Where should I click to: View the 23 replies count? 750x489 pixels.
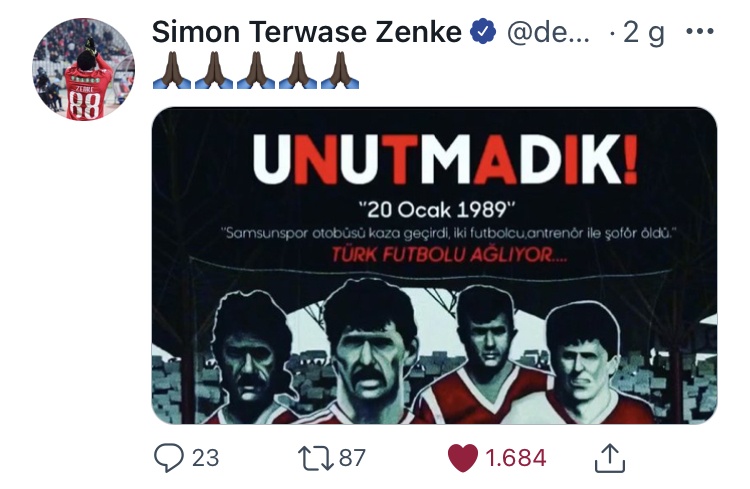pyautogui.click(x=206, y=458)
